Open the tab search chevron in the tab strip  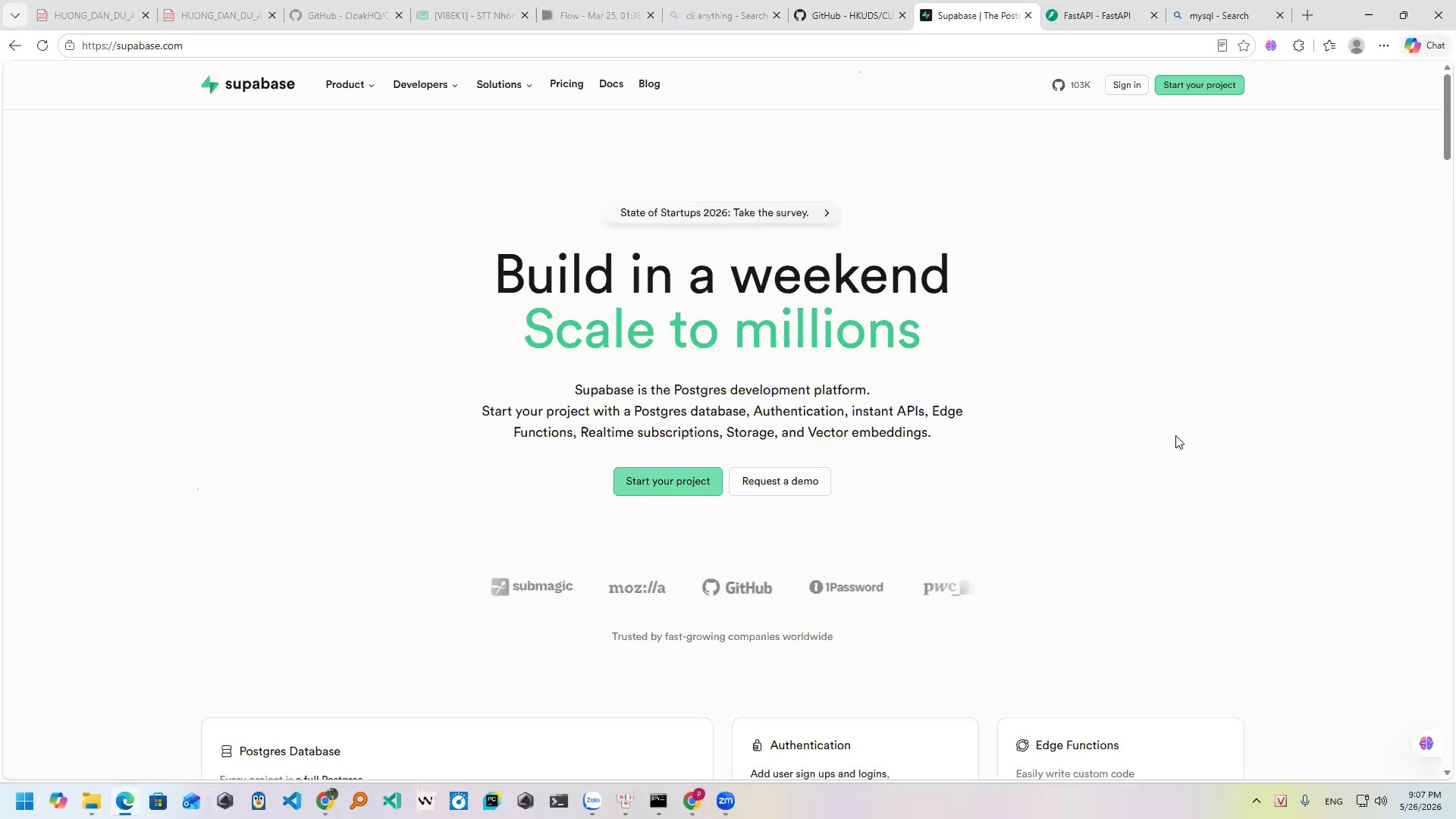(14, 15)
